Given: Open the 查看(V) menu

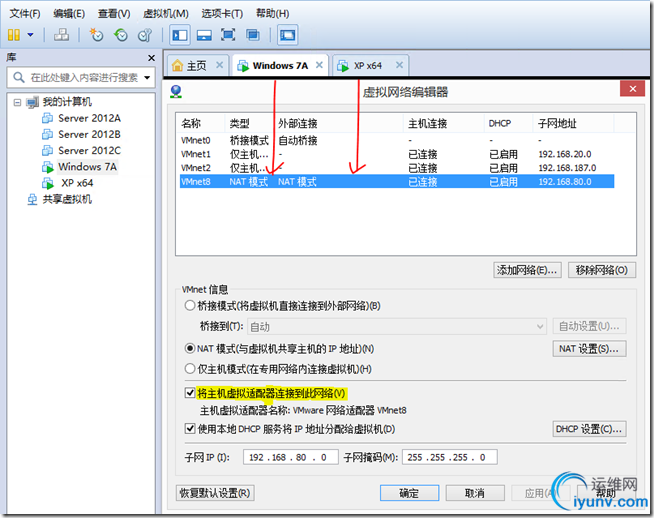Looking at the screenshot, I should 114,14.
